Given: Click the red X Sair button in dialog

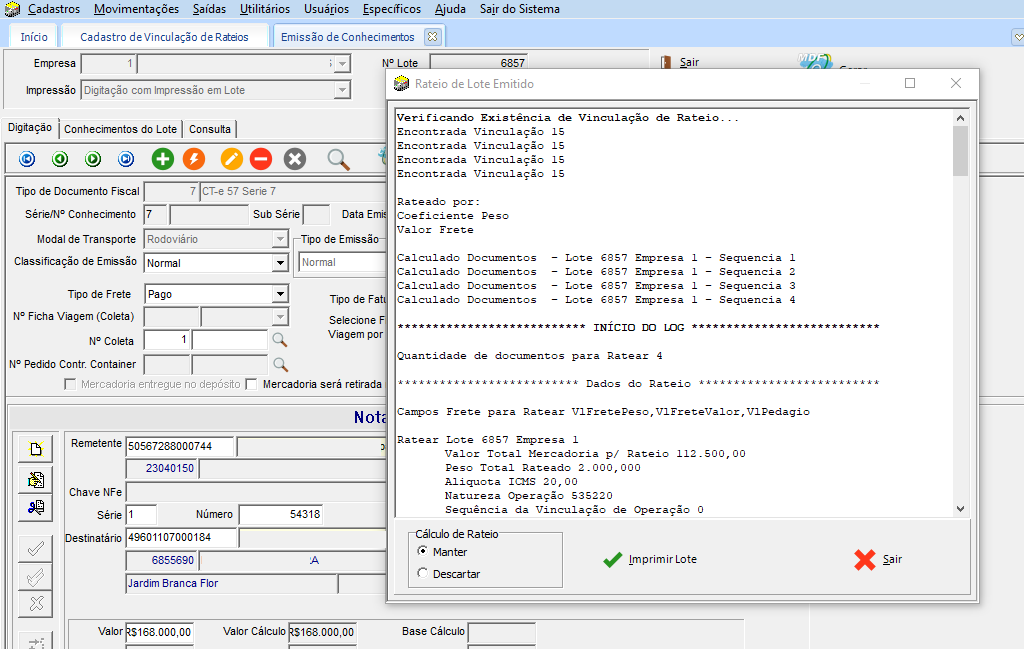Looking at the screenshot, I should pyautogui.click(x=878, y=559).
